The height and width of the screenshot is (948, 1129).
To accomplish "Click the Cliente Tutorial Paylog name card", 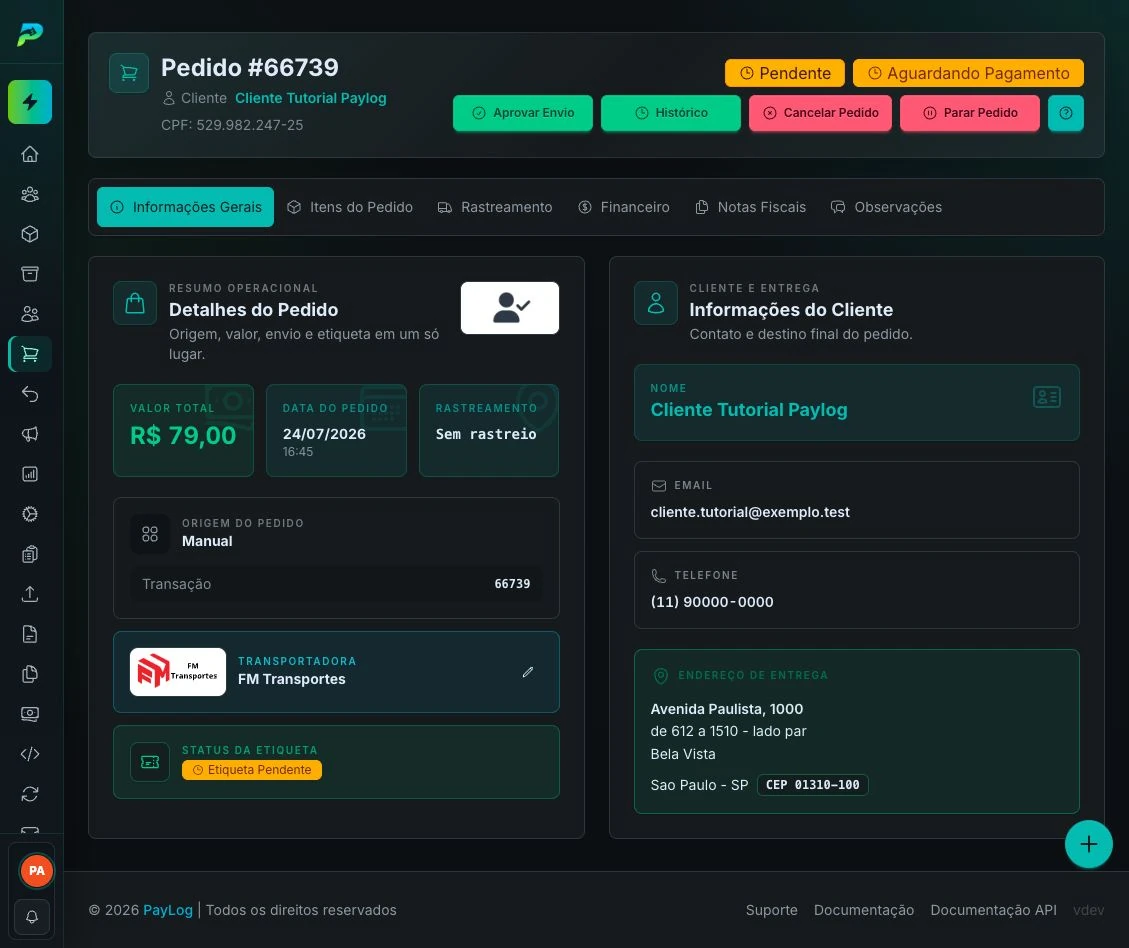I will tap(856, 402).
